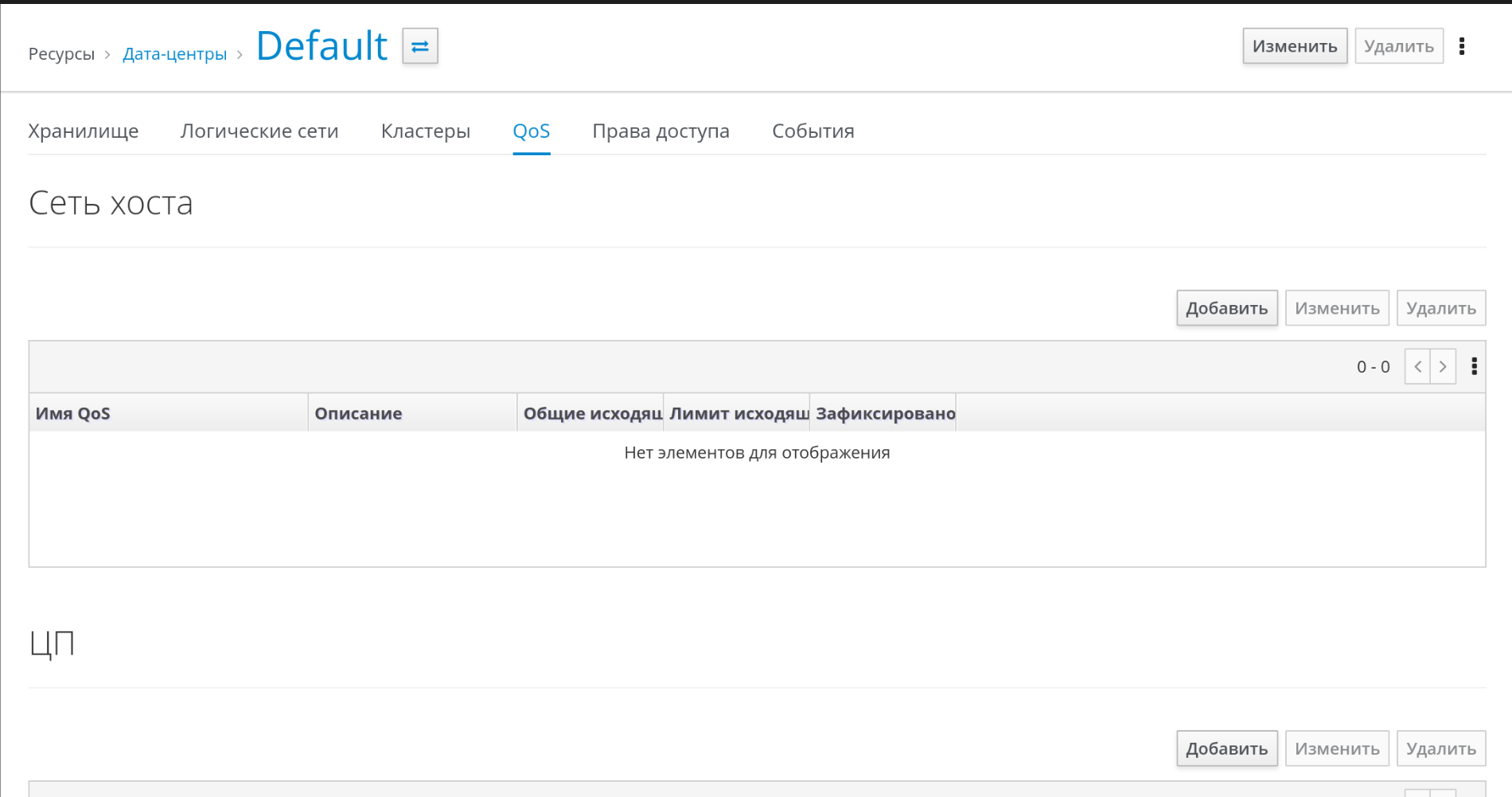Select the QoS tab

click(531, 131)
